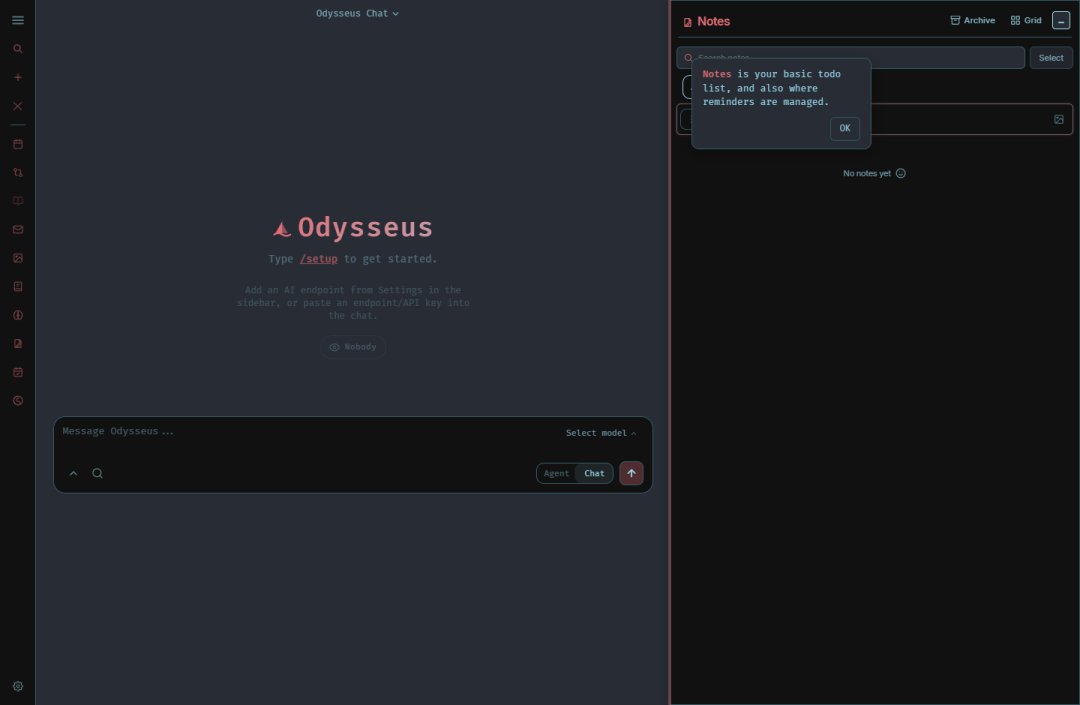Switch Notes to Grid view
This screenshot has width=1080, height=705.
point(1026,21)
